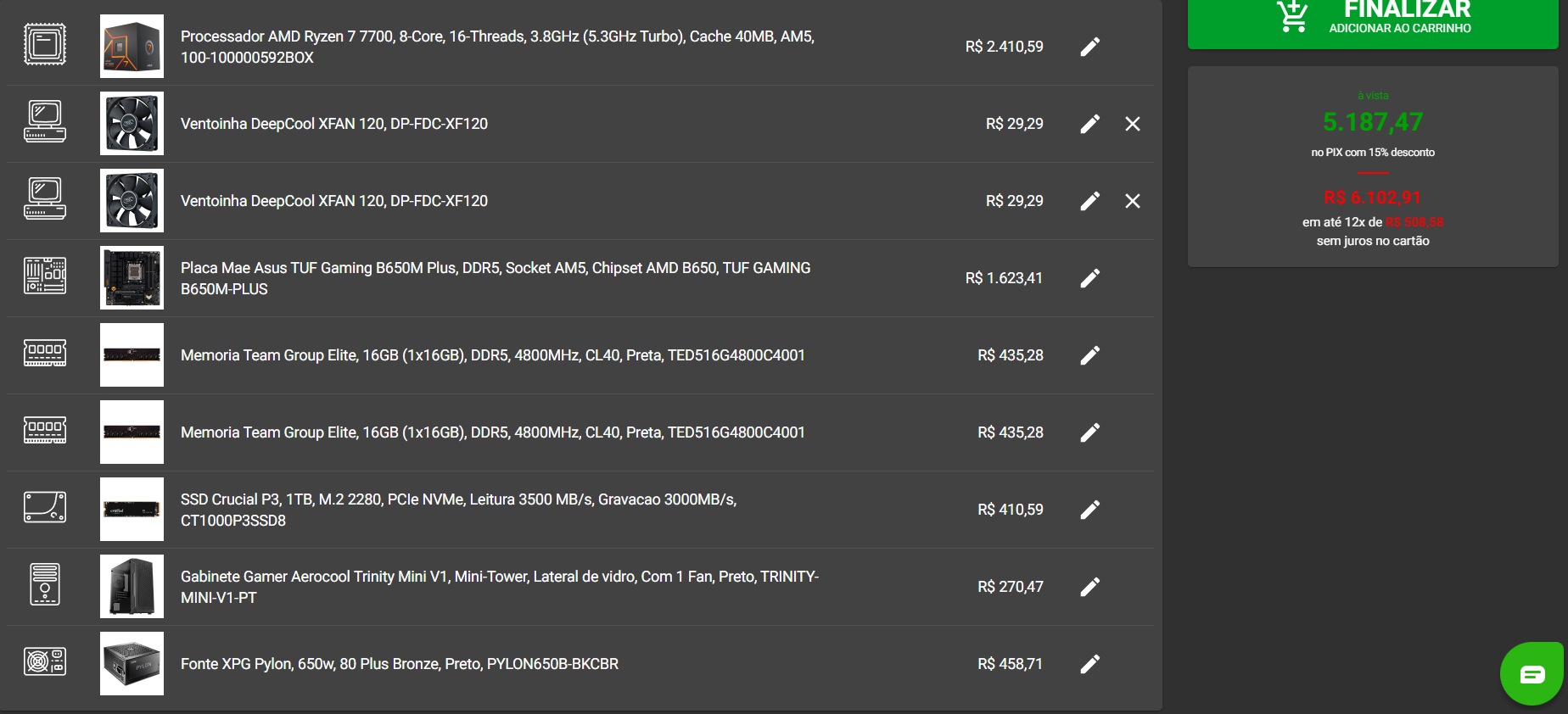
Task: Edit the Aerocool Trinity Mini case item
Action: coord(1090,587)
